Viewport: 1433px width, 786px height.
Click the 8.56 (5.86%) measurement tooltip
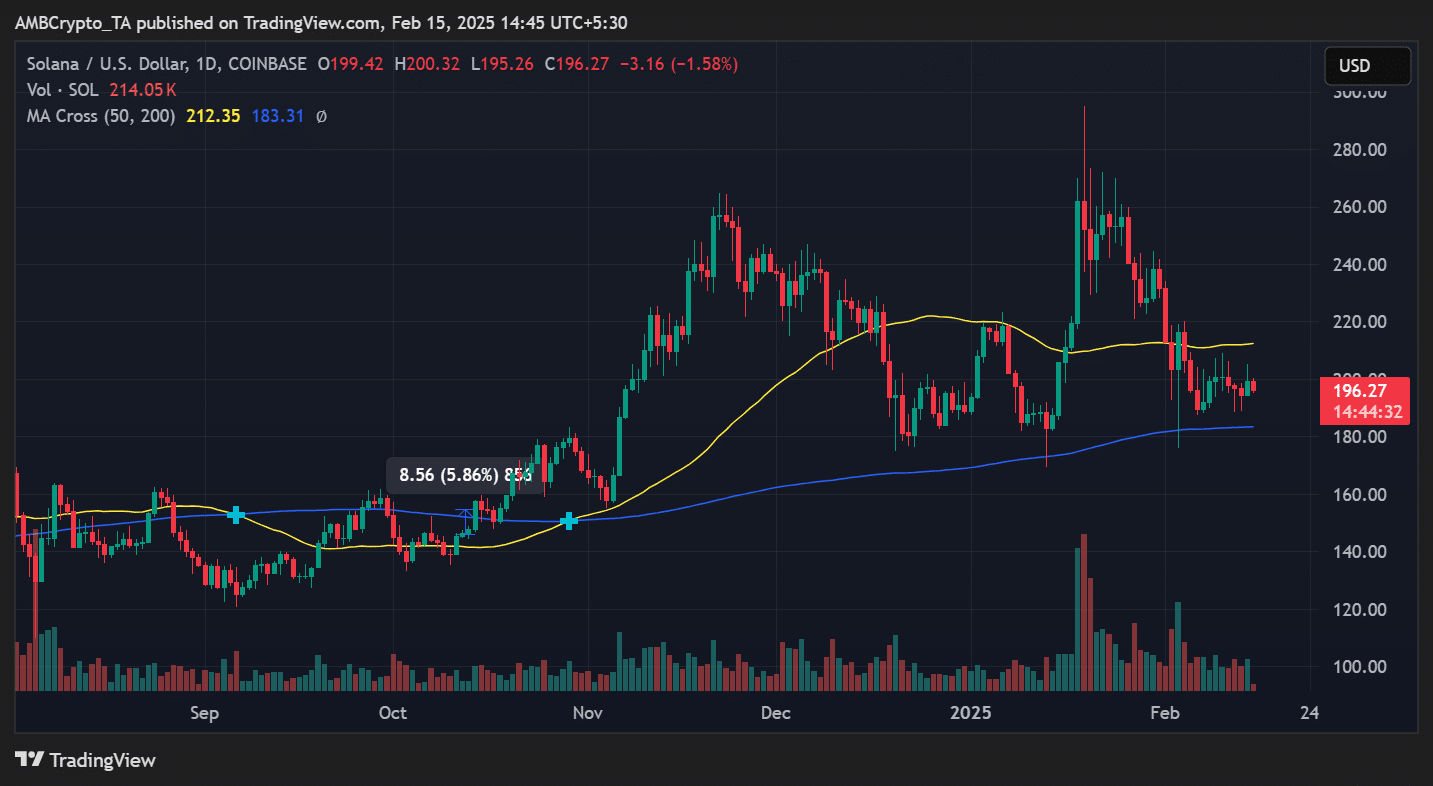tap(464, 476)
